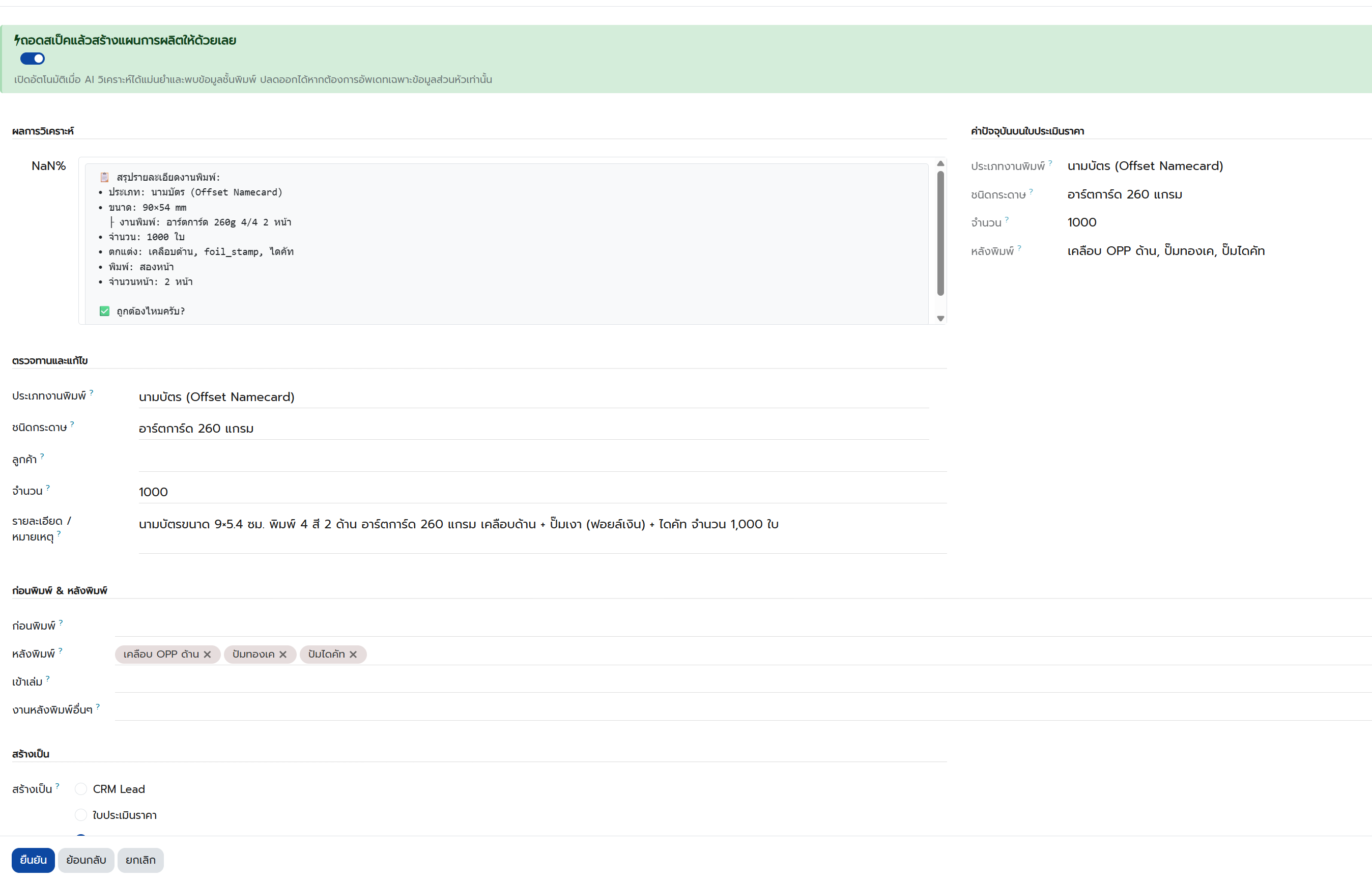Click help icon next to ชนิดกระดาษ in review section
Screen dimensions: 1372x880
pos(72,424)
